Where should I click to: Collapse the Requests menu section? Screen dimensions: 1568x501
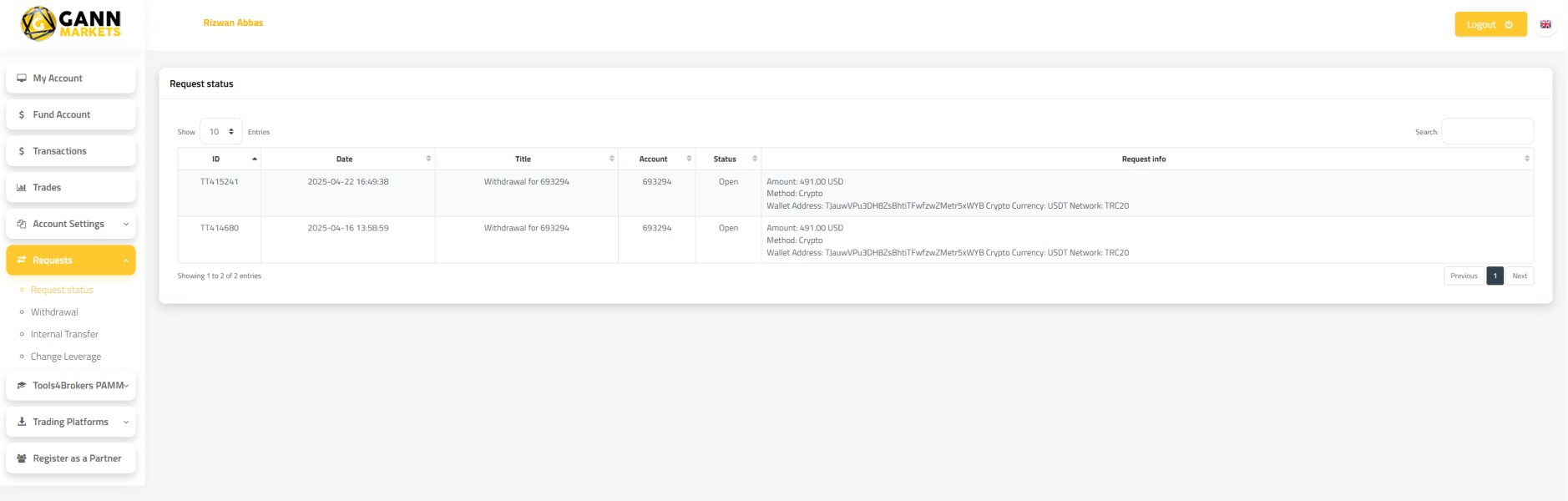(71, 261)
